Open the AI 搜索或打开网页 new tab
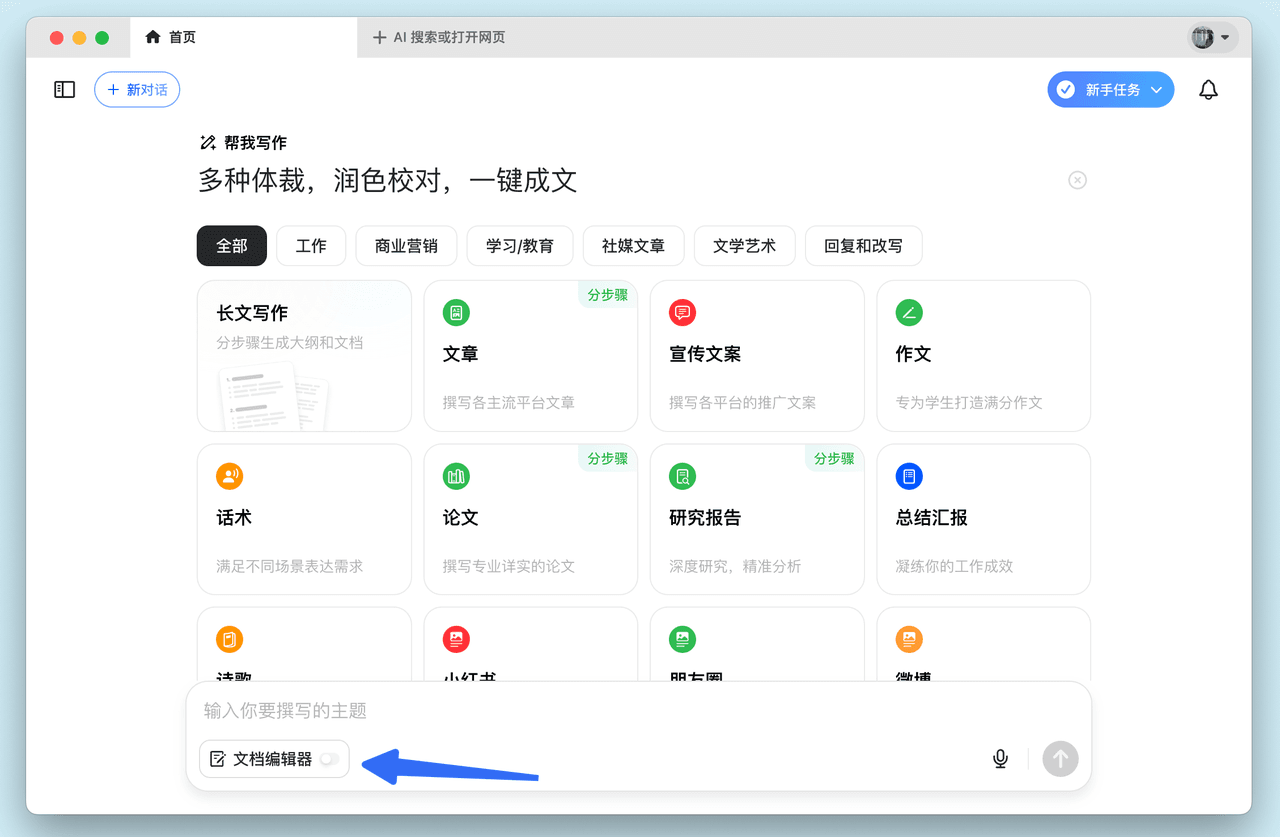Viewport: 1280px width, 837px height. 439,38
